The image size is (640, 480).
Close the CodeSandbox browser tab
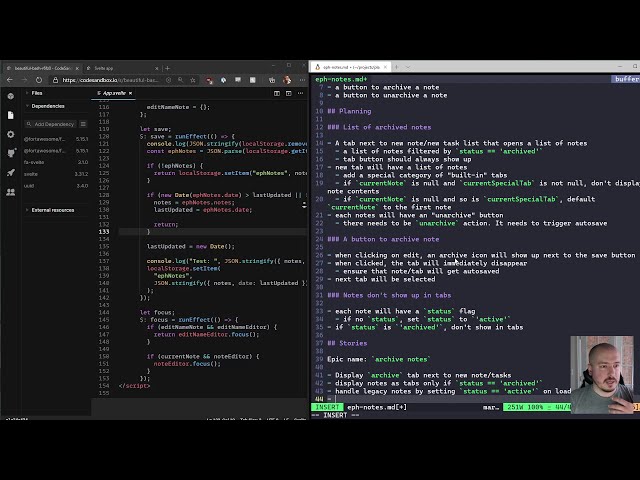[x=77, y=68]
